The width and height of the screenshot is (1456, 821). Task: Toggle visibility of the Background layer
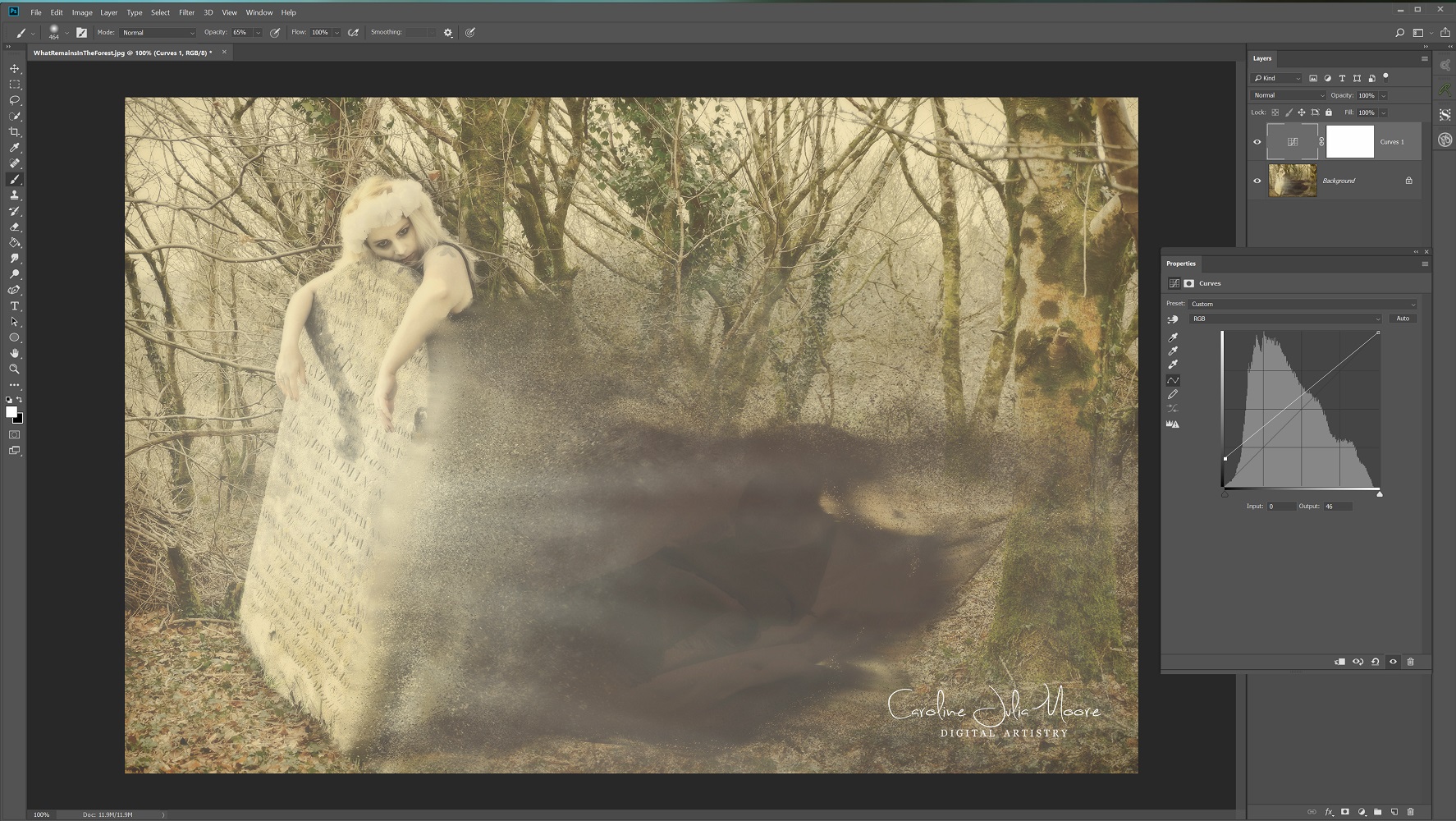(1257, 181)
